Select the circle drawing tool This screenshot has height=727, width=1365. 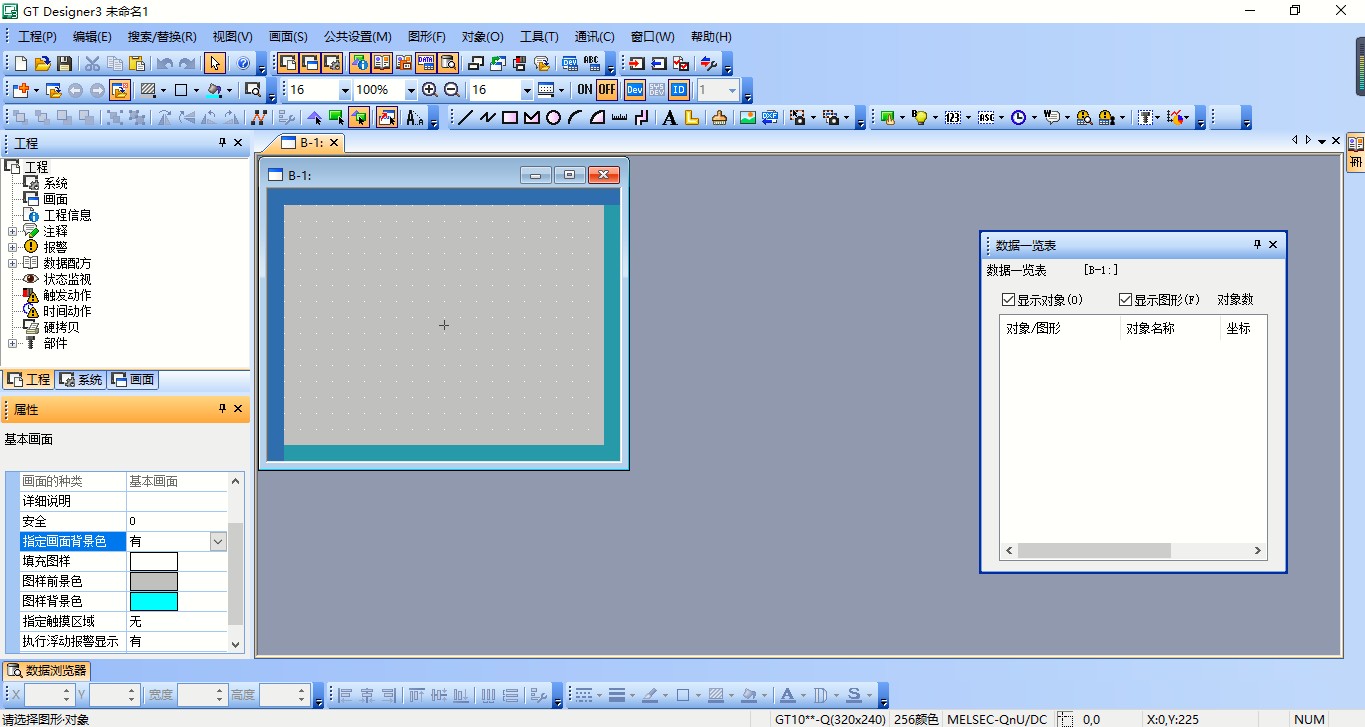pyautogui.click(x=554, y=118)
